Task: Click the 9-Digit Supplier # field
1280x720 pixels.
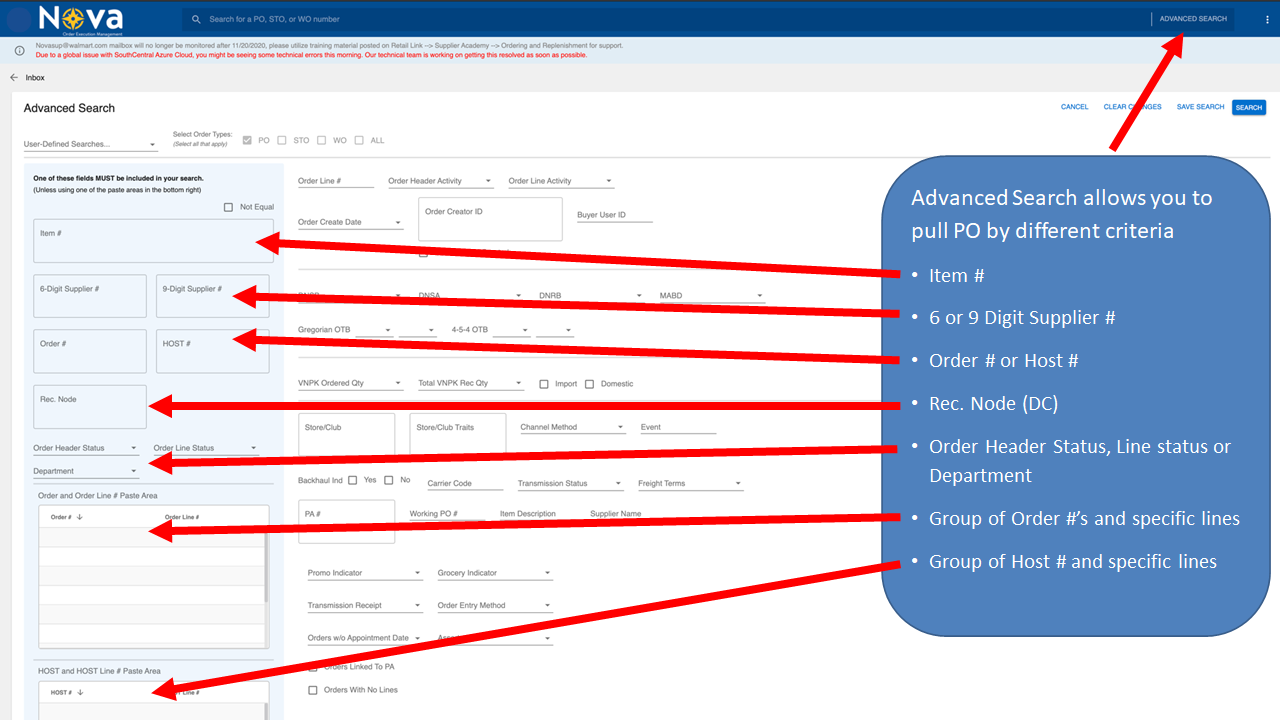Action: click(x=212, y=296)
